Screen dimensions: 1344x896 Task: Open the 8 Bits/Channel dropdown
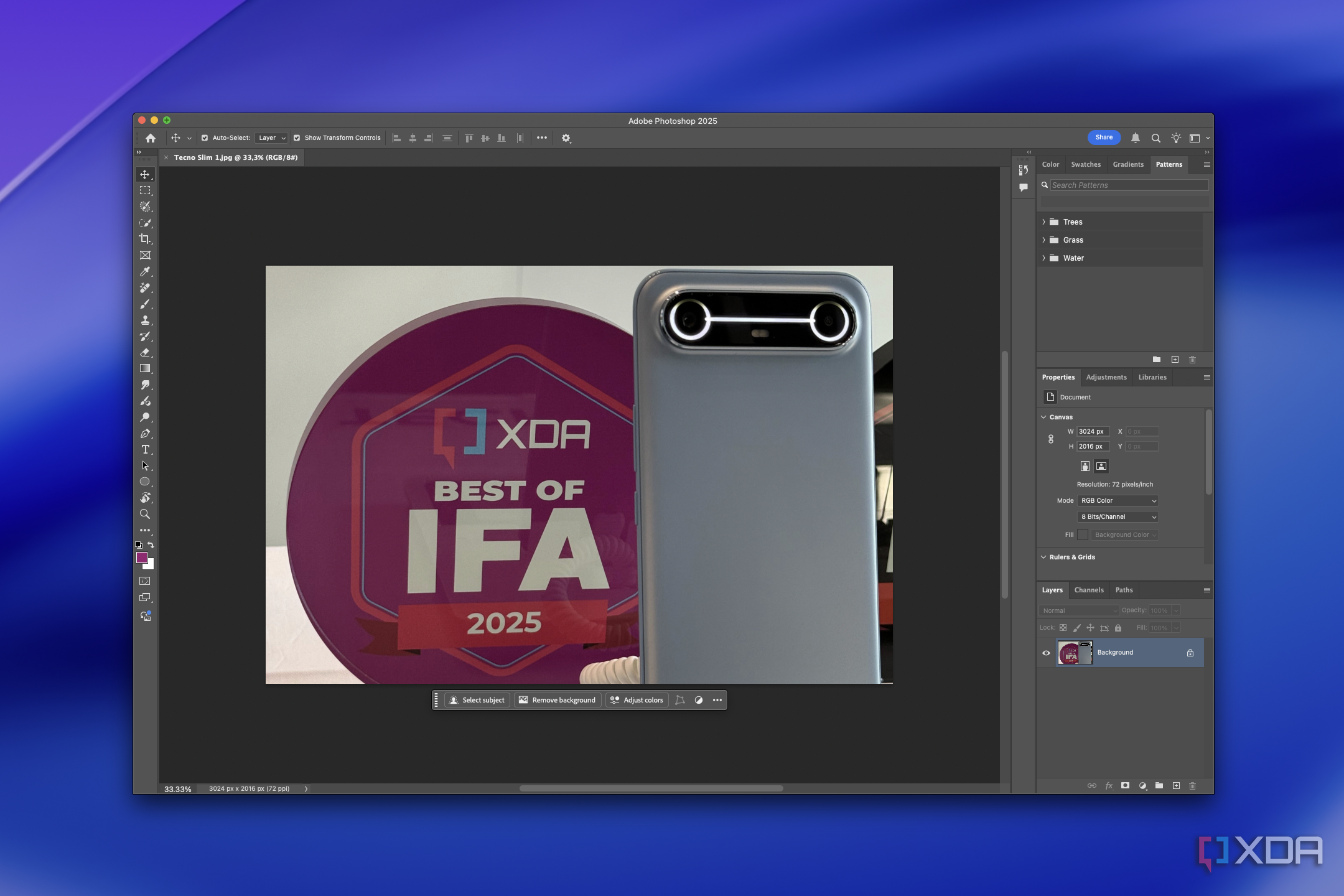coord(1118,517)
